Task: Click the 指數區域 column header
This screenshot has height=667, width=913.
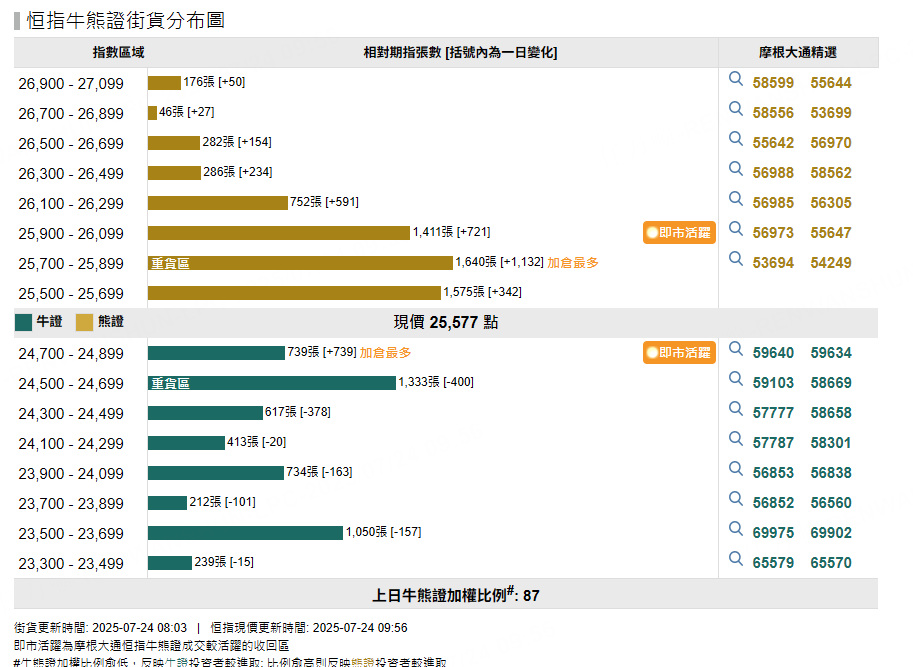Action: (x=118, y=52)
